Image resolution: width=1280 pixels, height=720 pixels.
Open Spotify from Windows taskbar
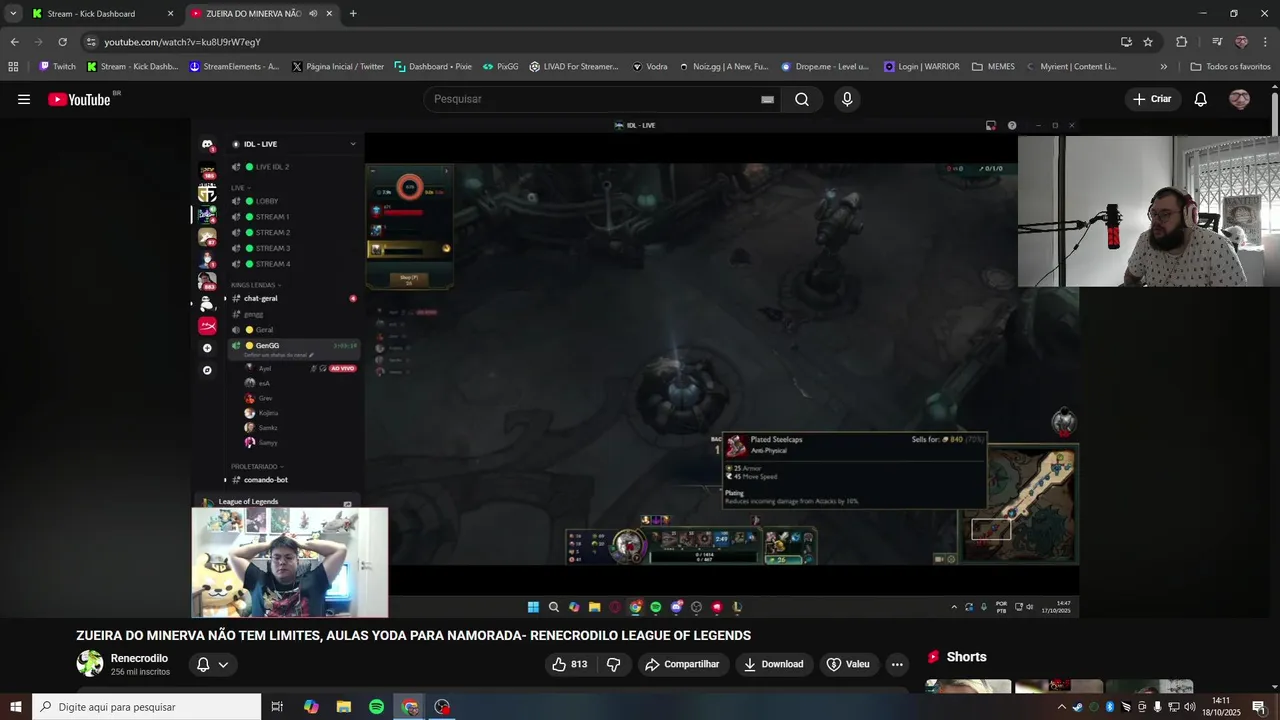[376, 707]
